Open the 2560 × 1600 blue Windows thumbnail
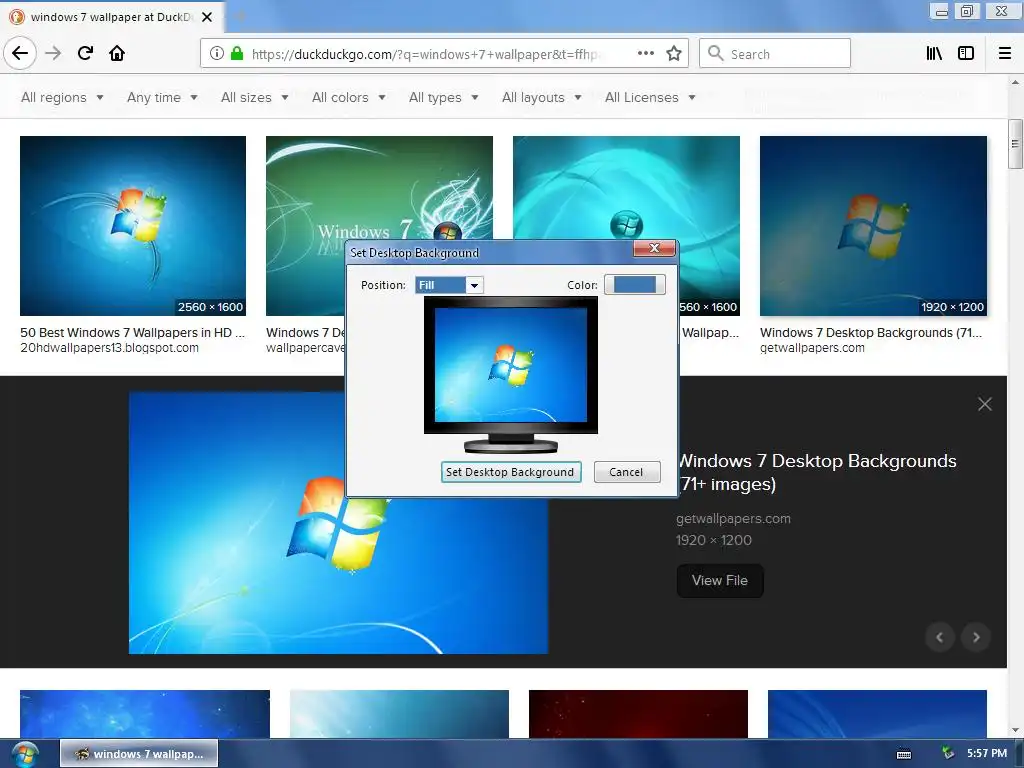This screenshot has height=768, width=1024. click(133, 226)
